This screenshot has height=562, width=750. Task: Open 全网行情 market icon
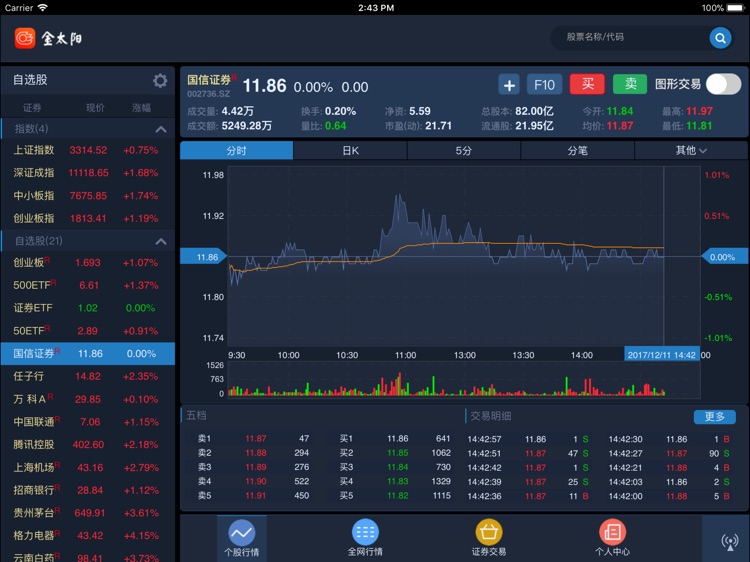click(365, 533)
